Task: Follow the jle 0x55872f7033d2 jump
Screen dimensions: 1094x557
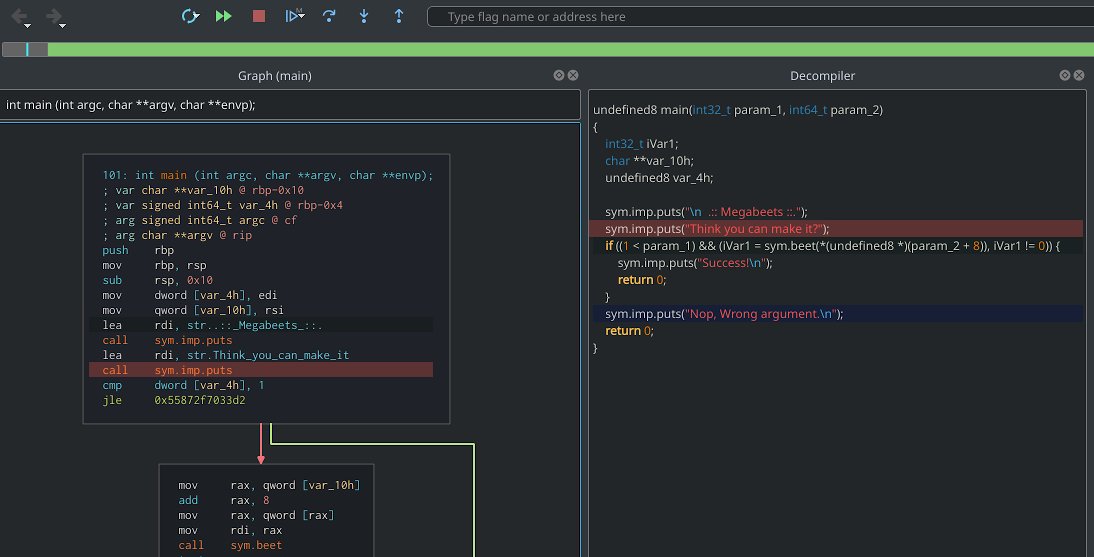Action: [x=174, y=400]
